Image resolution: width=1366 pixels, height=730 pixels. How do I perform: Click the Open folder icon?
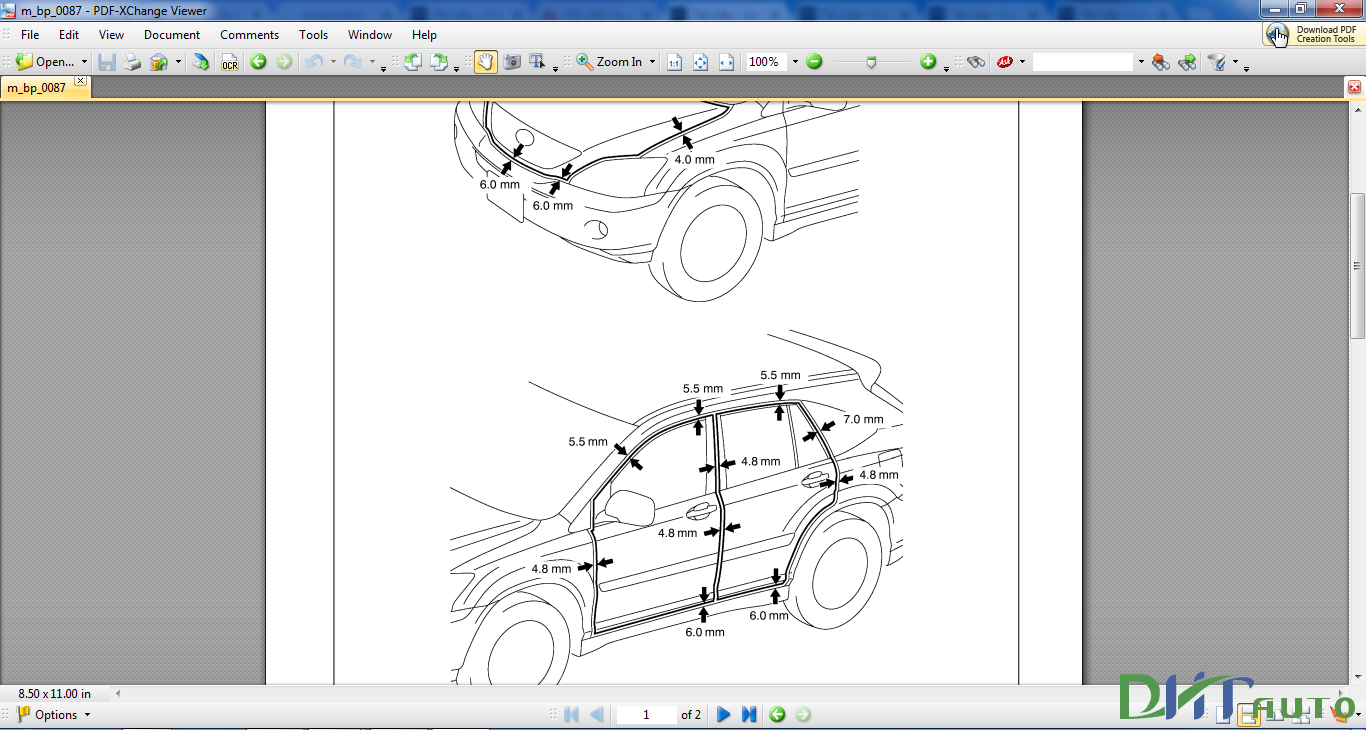click(x=24, y=62)
